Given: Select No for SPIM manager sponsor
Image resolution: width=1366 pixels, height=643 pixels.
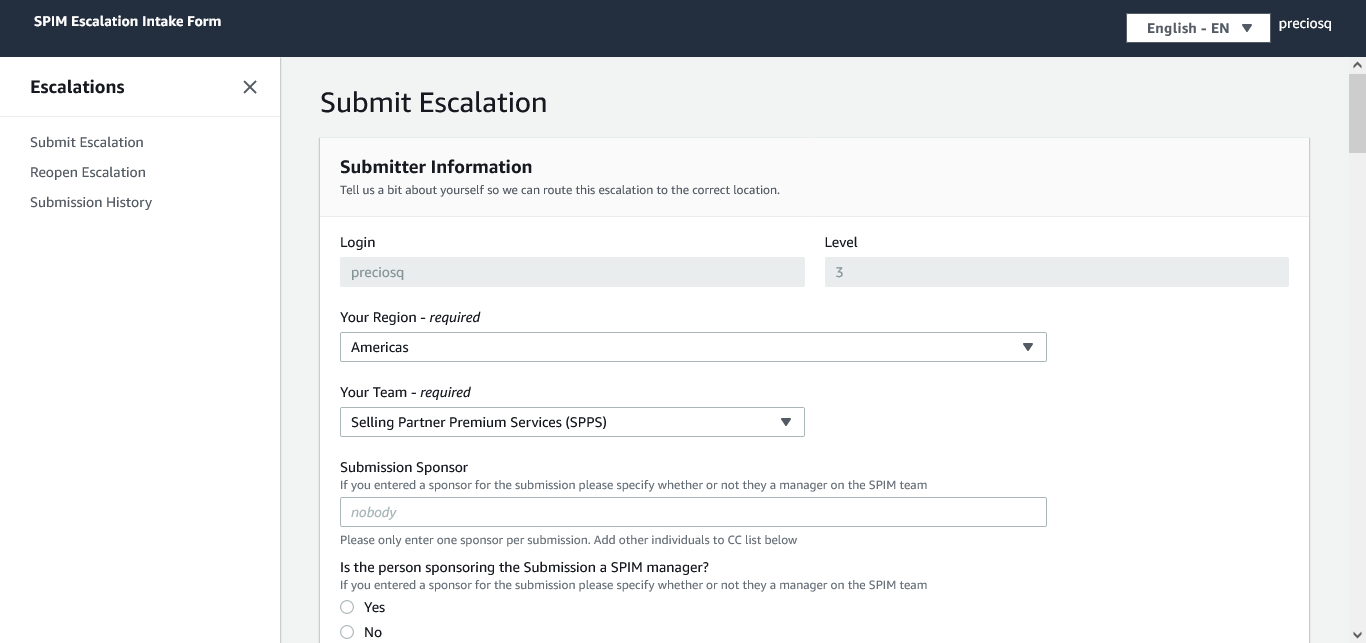Looking at the screenshot, I should click(x=347, y=632).
